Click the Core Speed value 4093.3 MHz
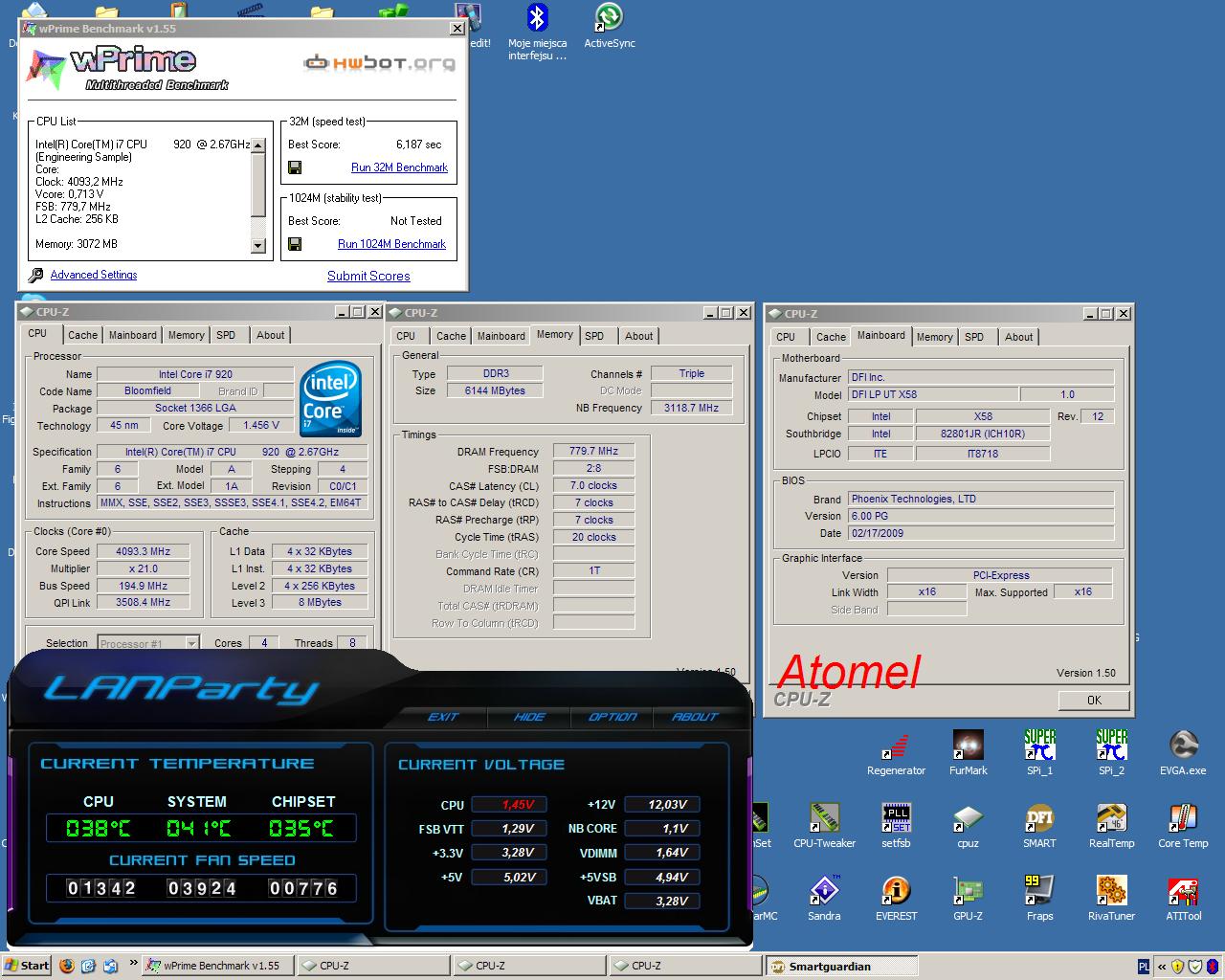The height and width of the screenshot is (980, 1225). click(143, 551)
